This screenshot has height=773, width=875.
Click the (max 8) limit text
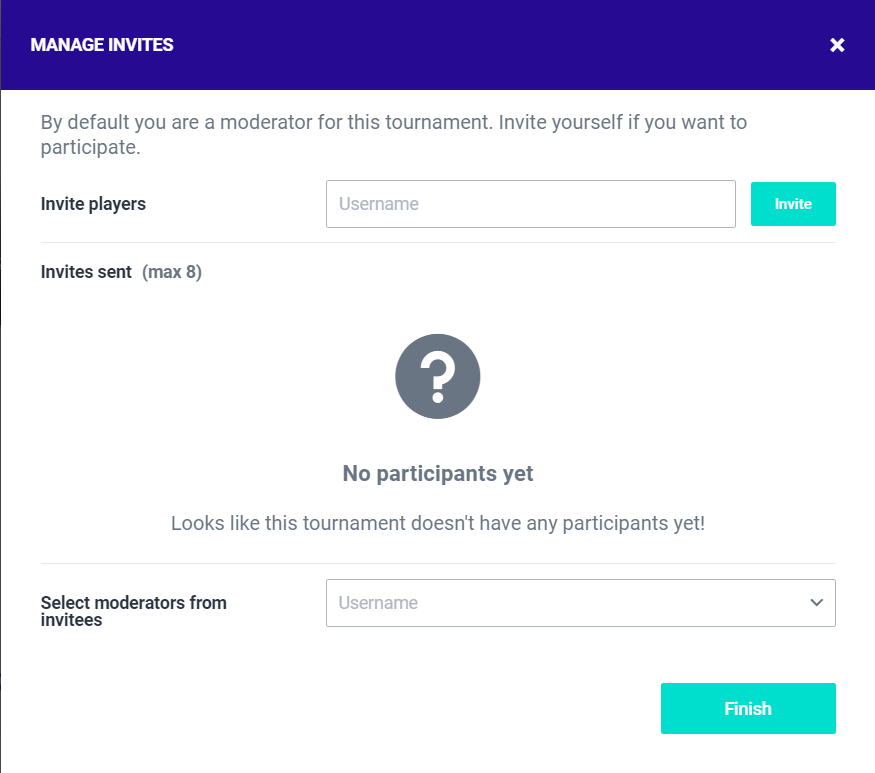pyautogui.click(x=172, y=272)
